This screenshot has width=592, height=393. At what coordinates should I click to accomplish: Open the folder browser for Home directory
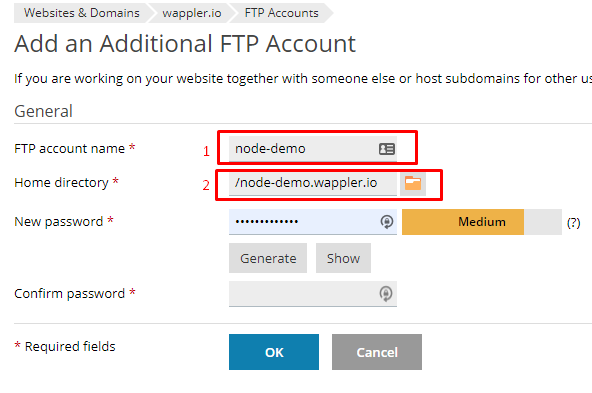[413, 183]
